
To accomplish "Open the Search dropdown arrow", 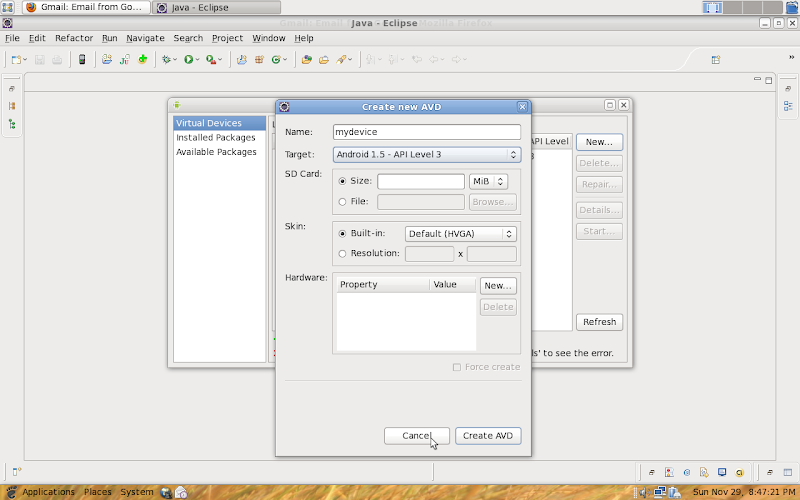I will pos(350,60).
